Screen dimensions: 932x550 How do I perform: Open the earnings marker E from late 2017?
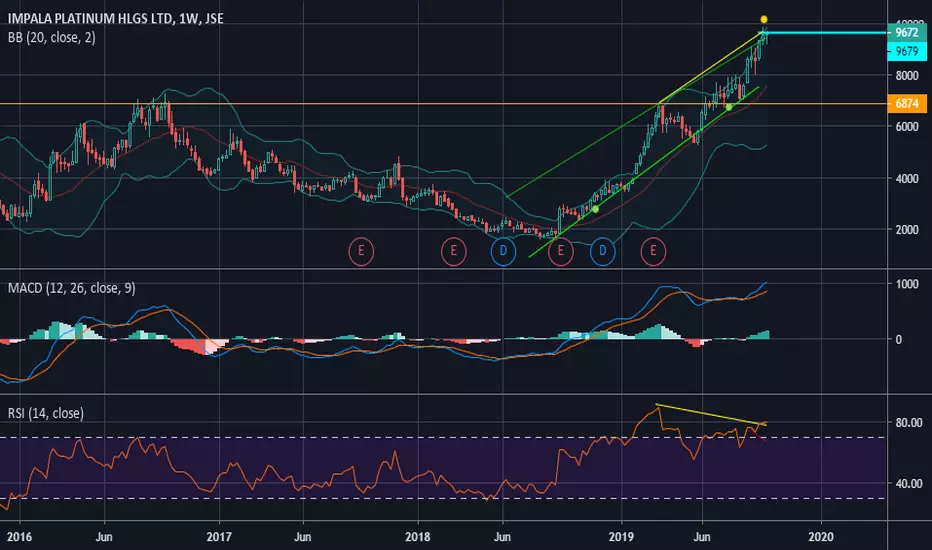point(361,251)
